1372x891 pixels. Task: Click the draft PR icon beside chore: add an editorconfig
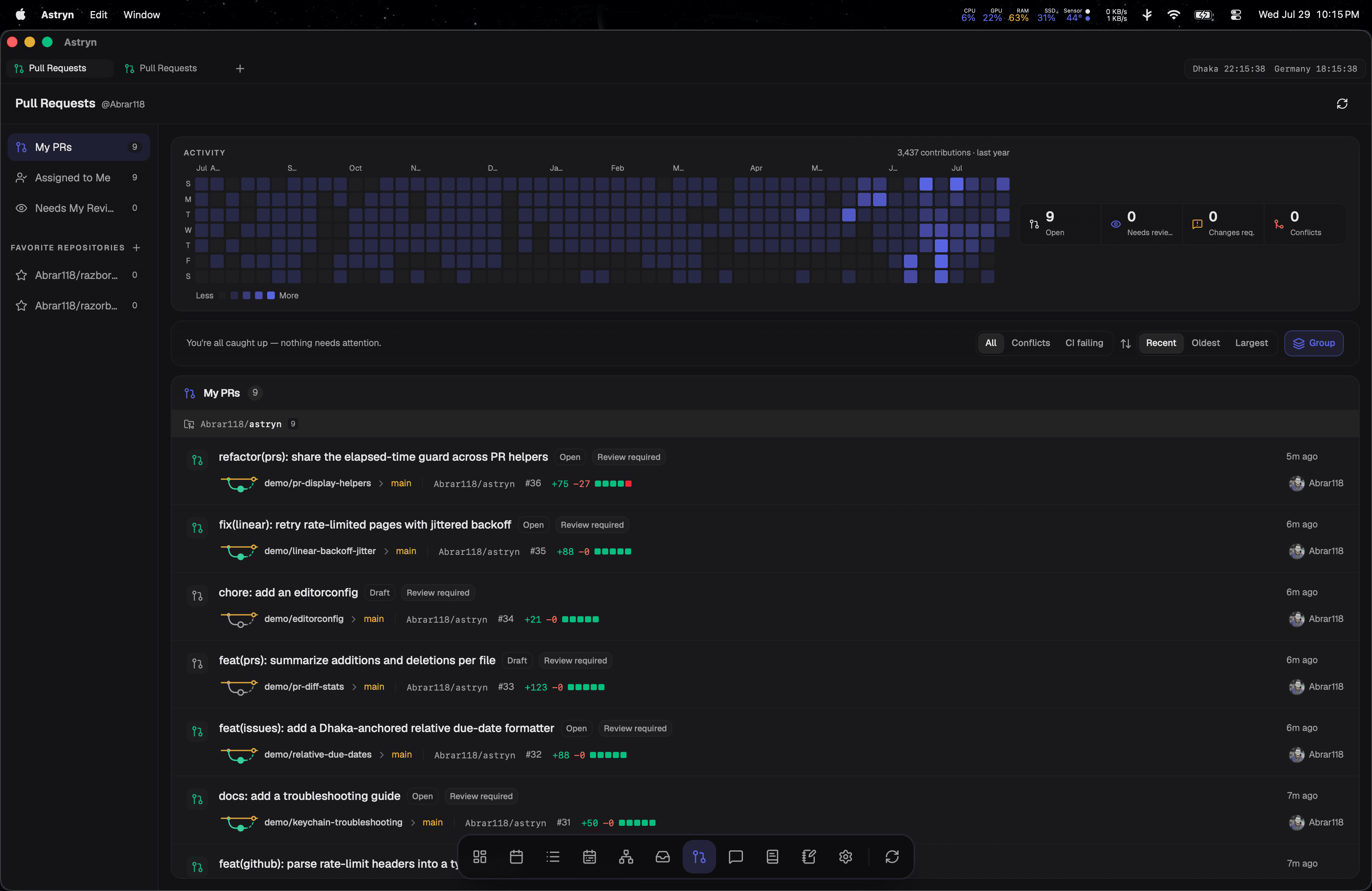point(197,596)
